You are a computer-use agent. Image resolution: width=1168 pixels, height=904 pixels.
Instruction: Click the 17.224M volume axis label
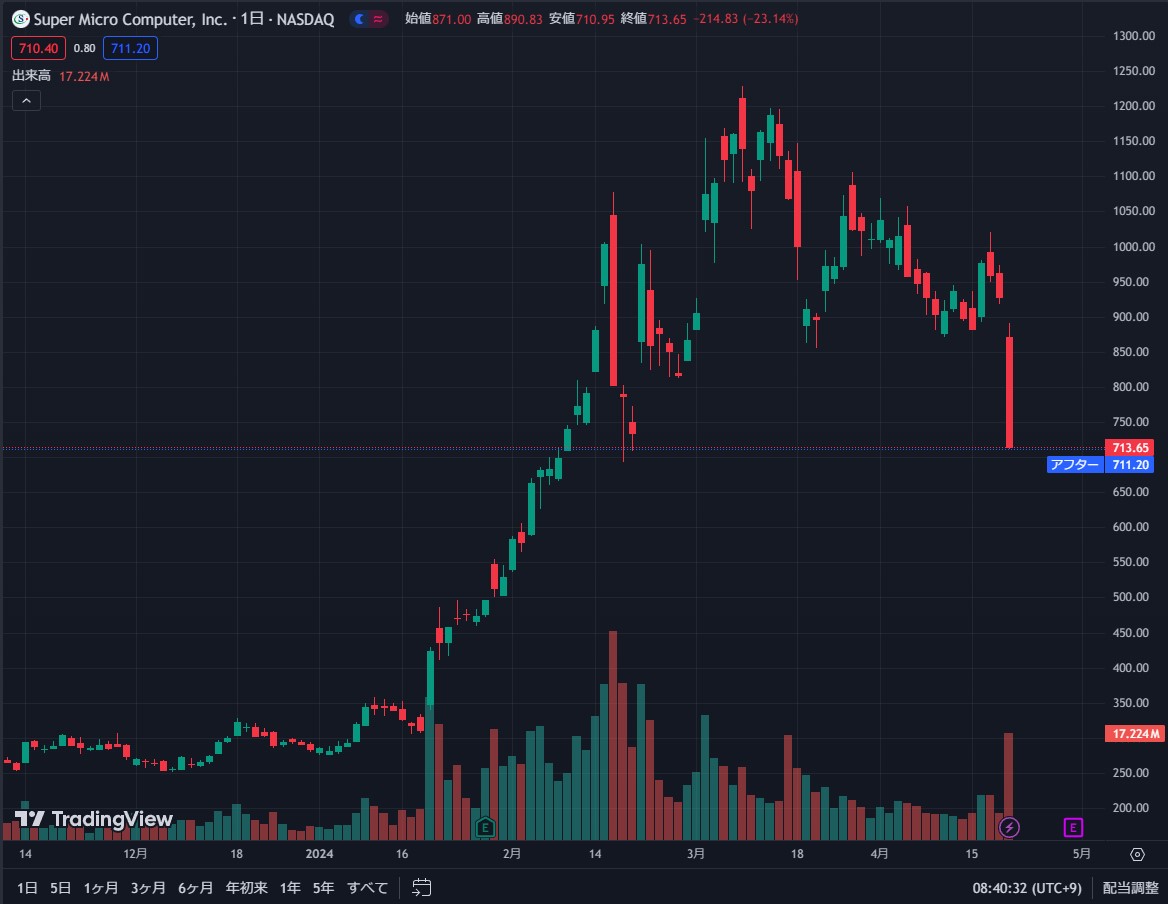pos(1135,733)
